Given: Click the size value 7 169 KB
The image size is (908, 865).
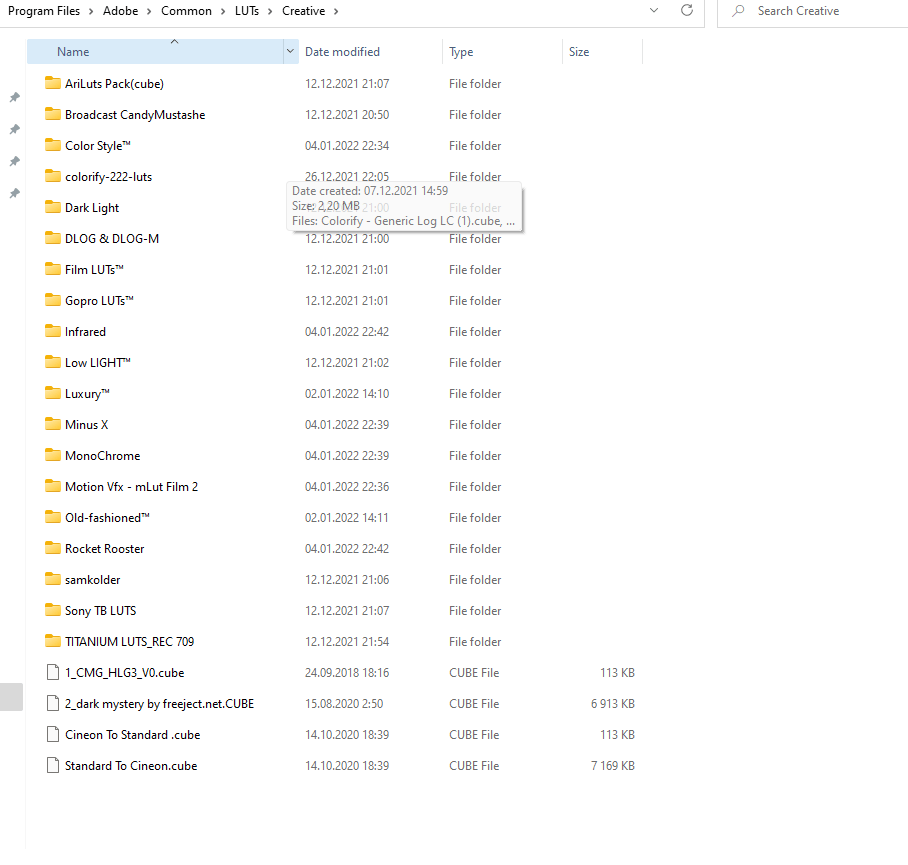Looking at the screenshot, I should [x=613, y=765].
